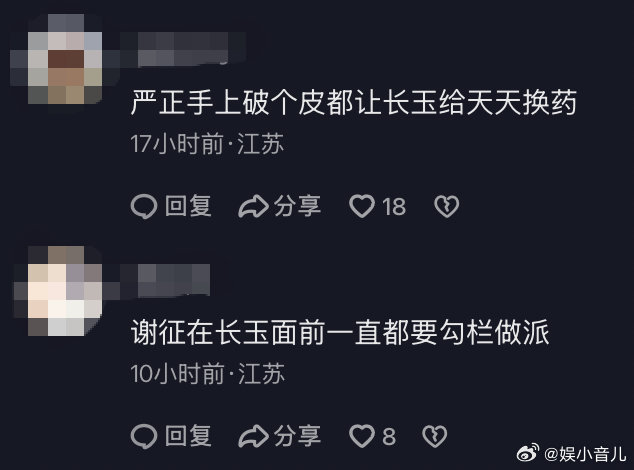Click the @娱小音儿 watermark text

click(586, 454)
